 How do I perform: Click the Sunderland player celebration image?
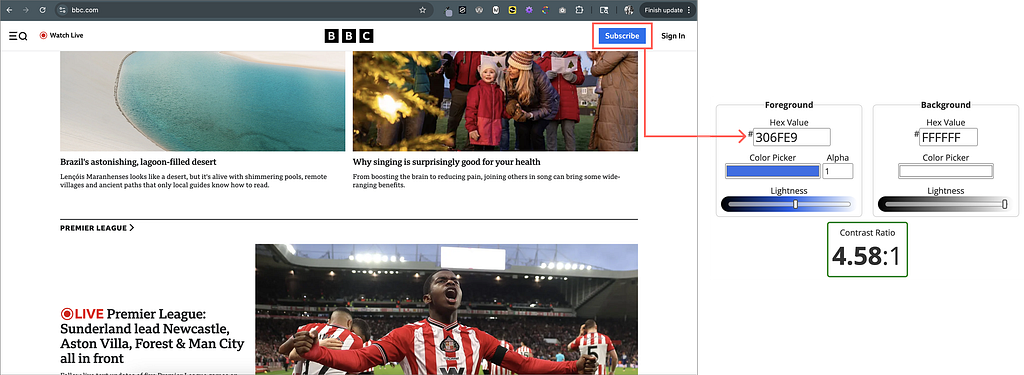446,309
